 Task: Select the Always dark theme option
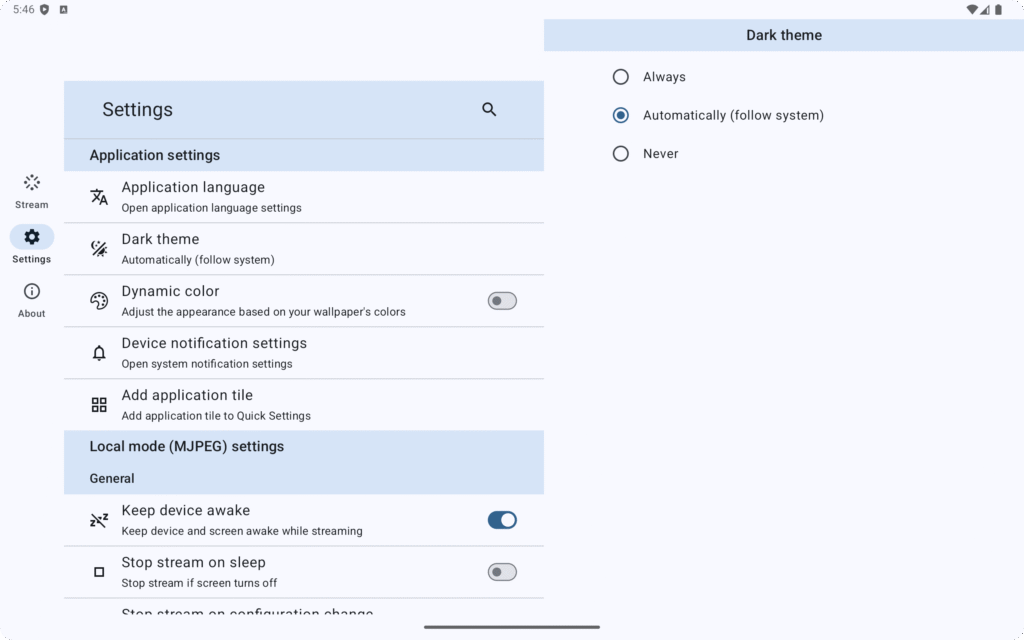click(620, 76)
